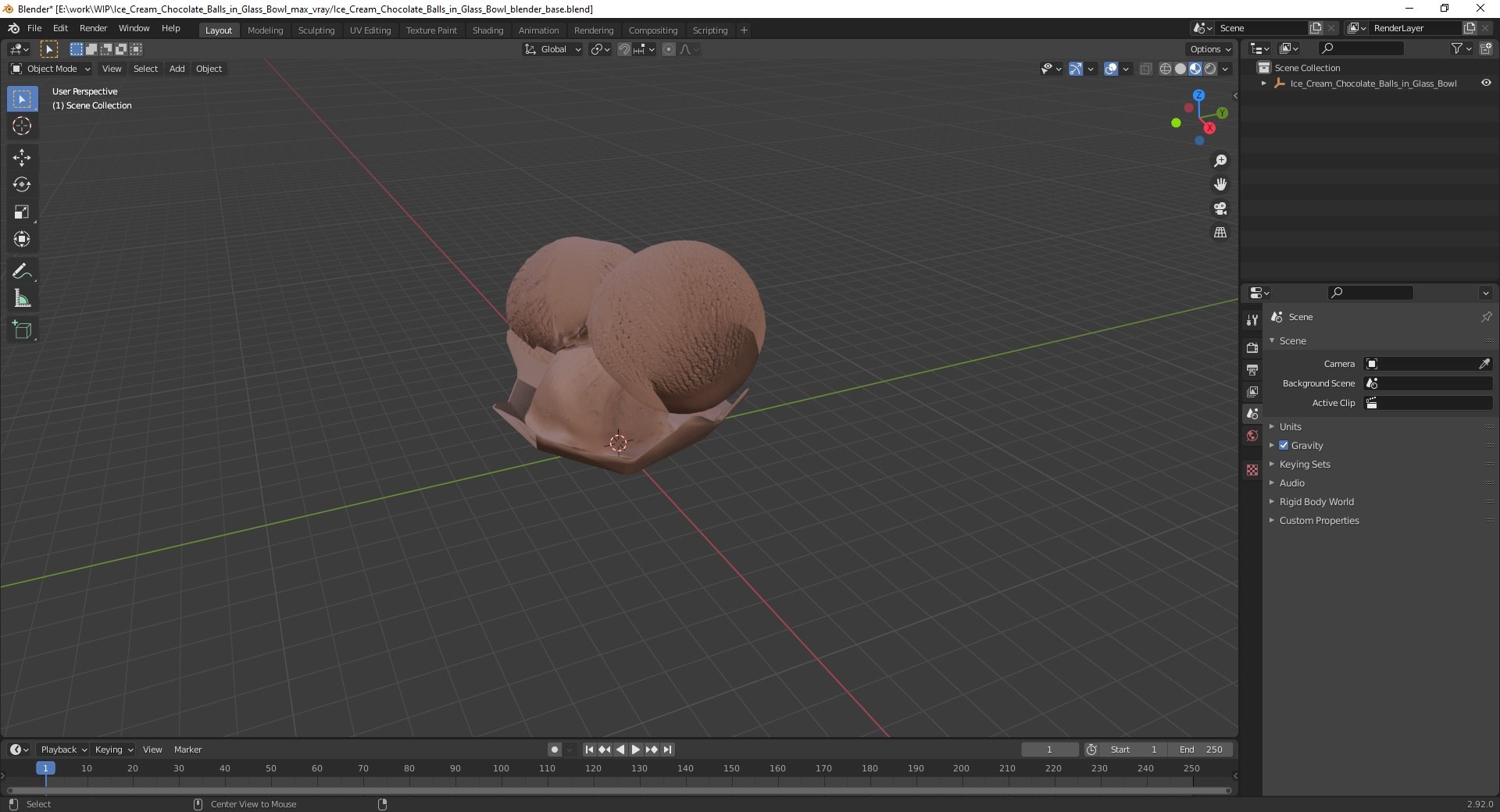Click frame 100 on timeline ruler
Screen dimensions: 1500x812
pos(501,768)
